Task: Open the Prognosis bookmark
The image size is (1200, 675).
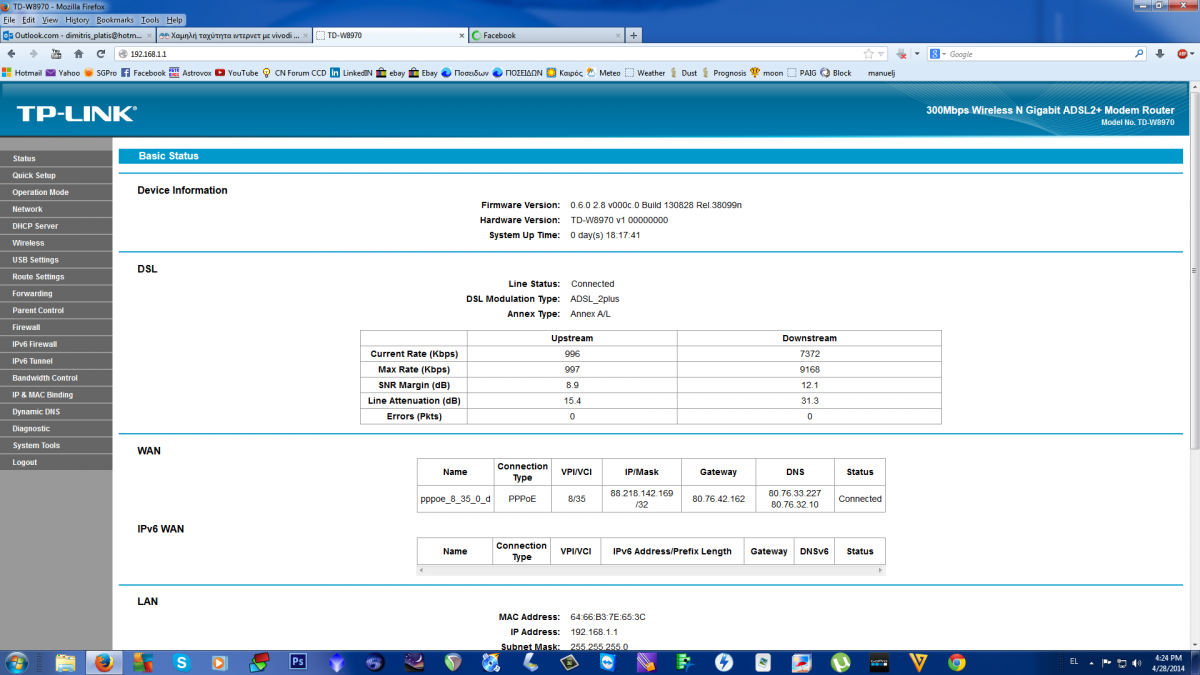Action: coord(724,73)
